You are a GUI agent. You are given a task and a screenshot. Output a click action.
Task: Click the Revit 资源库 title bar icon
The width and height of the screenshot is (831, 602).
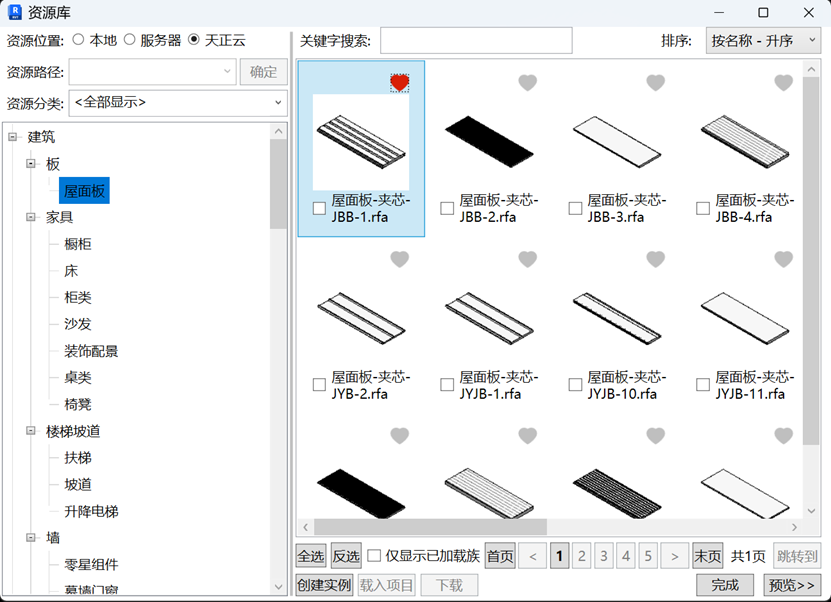click(15, 12)
